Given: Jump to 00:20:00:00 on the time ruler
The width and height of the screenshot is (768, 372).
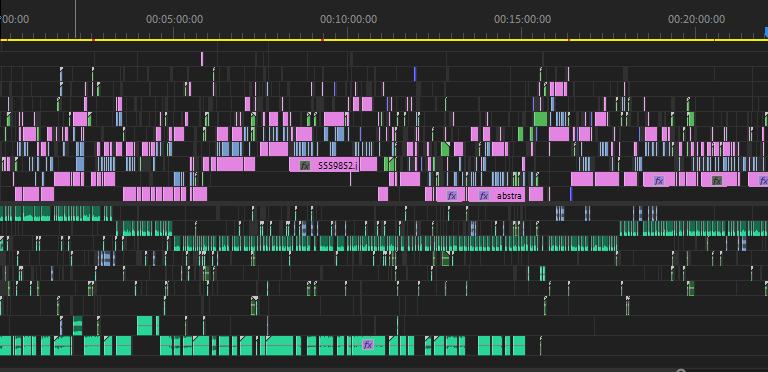Looking at the screenshot, I should click(696, 20).
